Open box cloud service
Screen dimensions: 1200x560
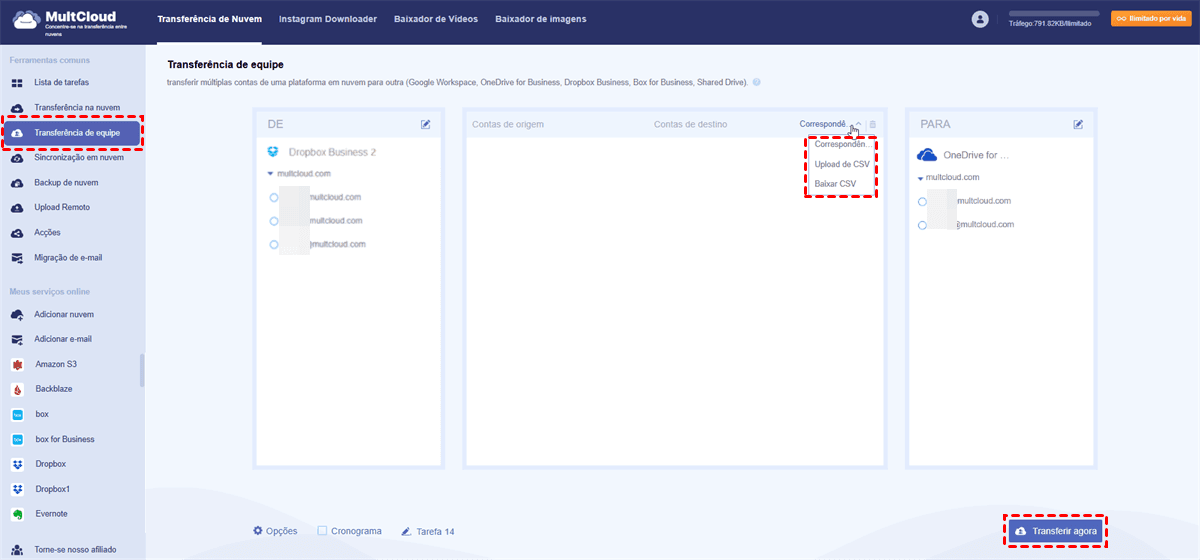click(42, 414)
